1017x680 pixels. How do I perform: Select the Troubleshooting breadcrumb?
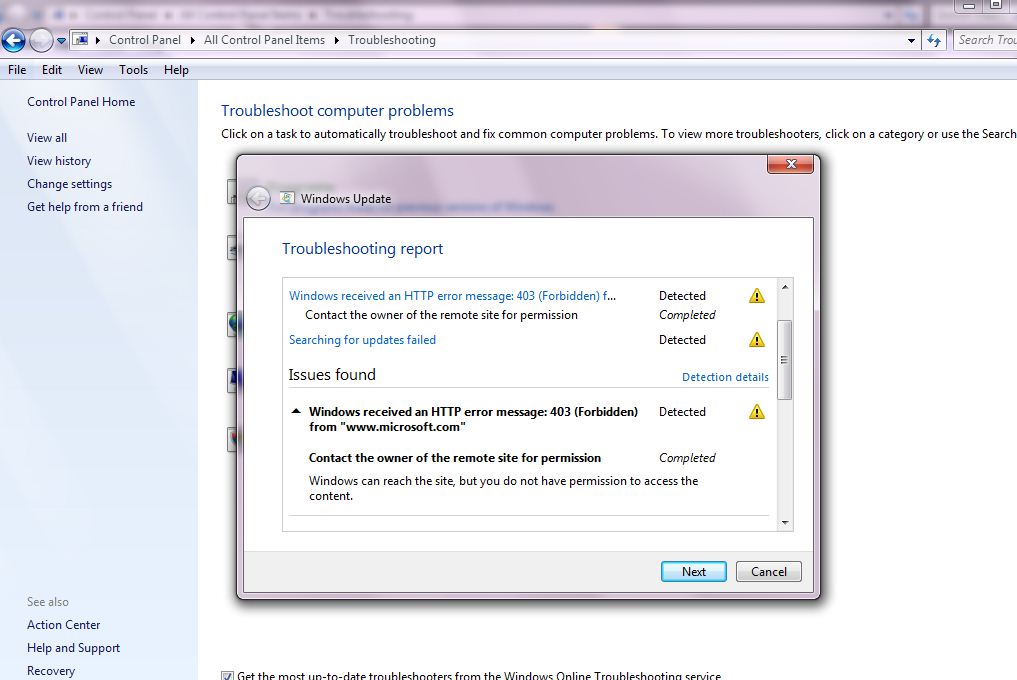392,40
